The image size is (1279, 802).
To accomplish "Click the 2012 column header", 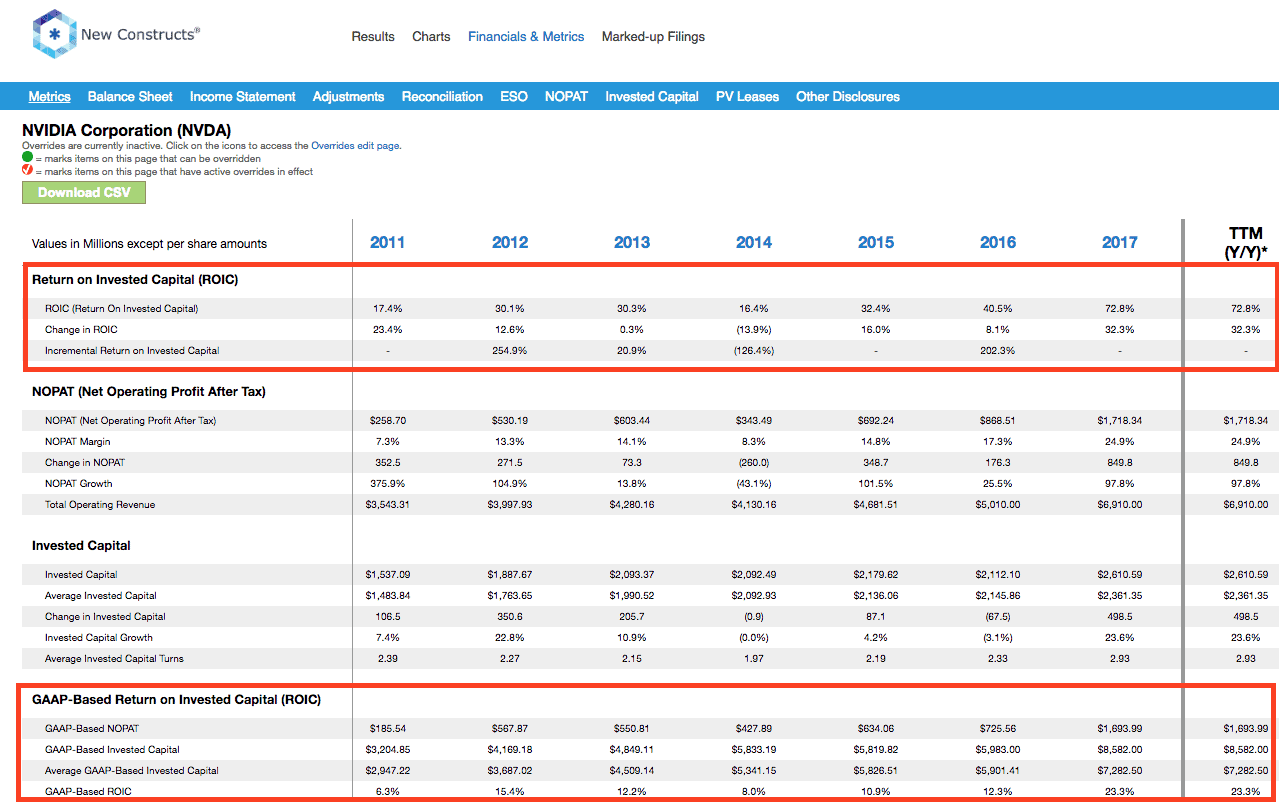I will pos(510,242).
